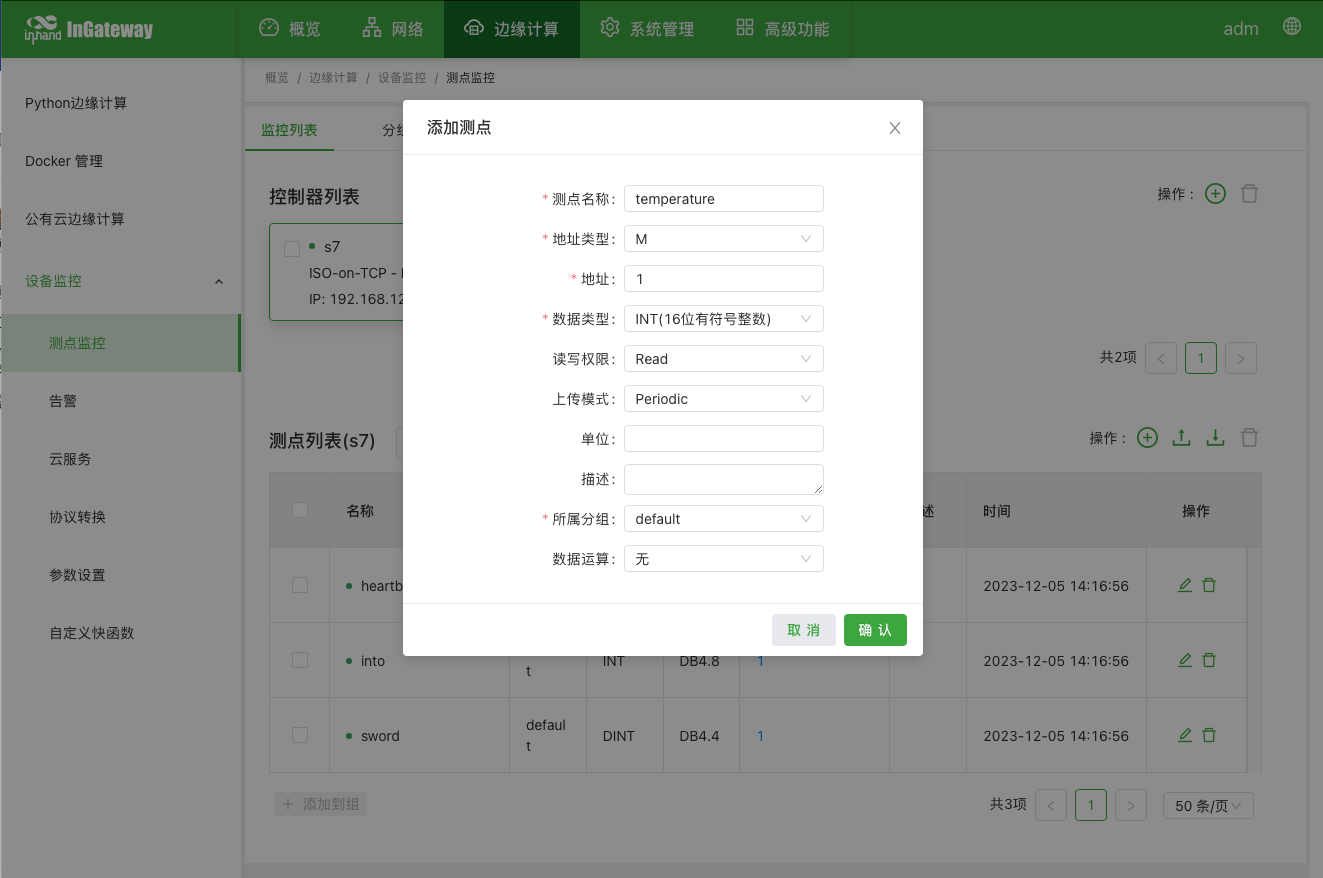The height and width of the screenshot is (878, 1323).
Task: Open the 地址类型 dropdown
Action: click(x=723, y=239)
